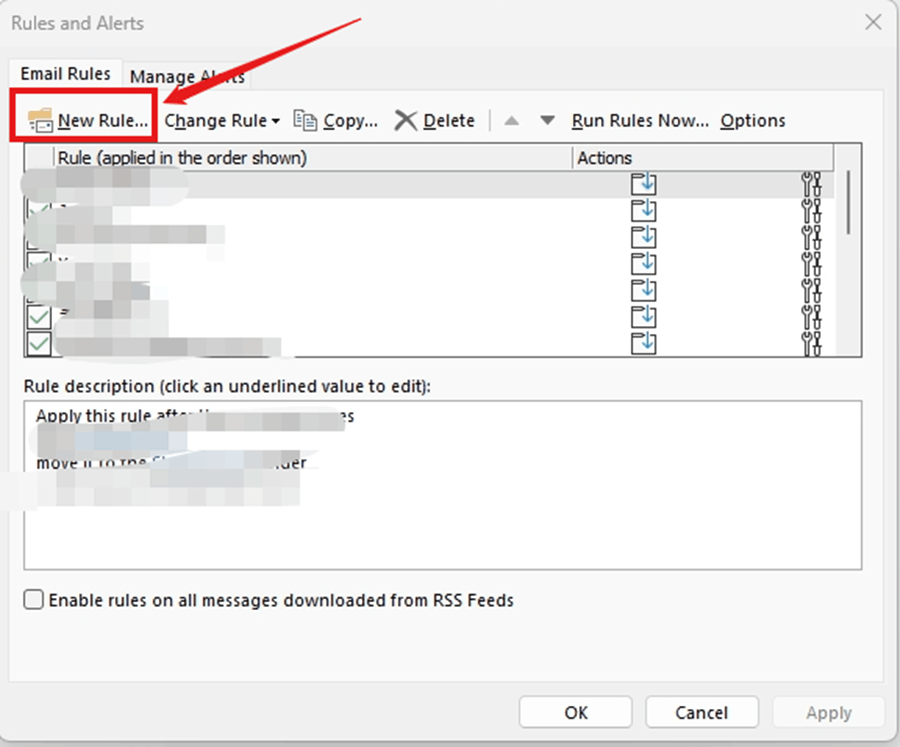Click the Copy rule button

pos(336,121)
